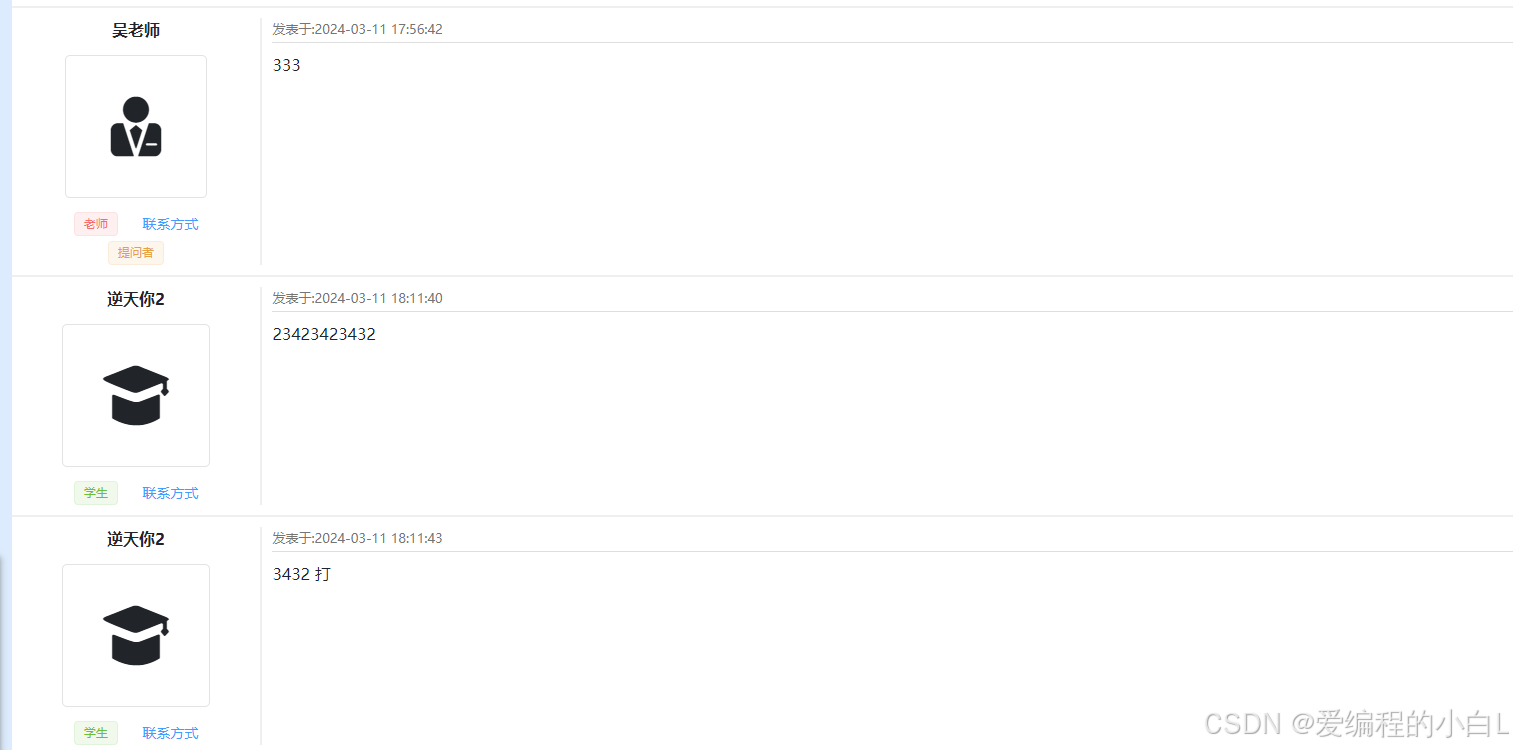Click 吴老师's teacher avatar icon
The height and width of the screenshot is (750, 1513).
[x=136, y=127]
